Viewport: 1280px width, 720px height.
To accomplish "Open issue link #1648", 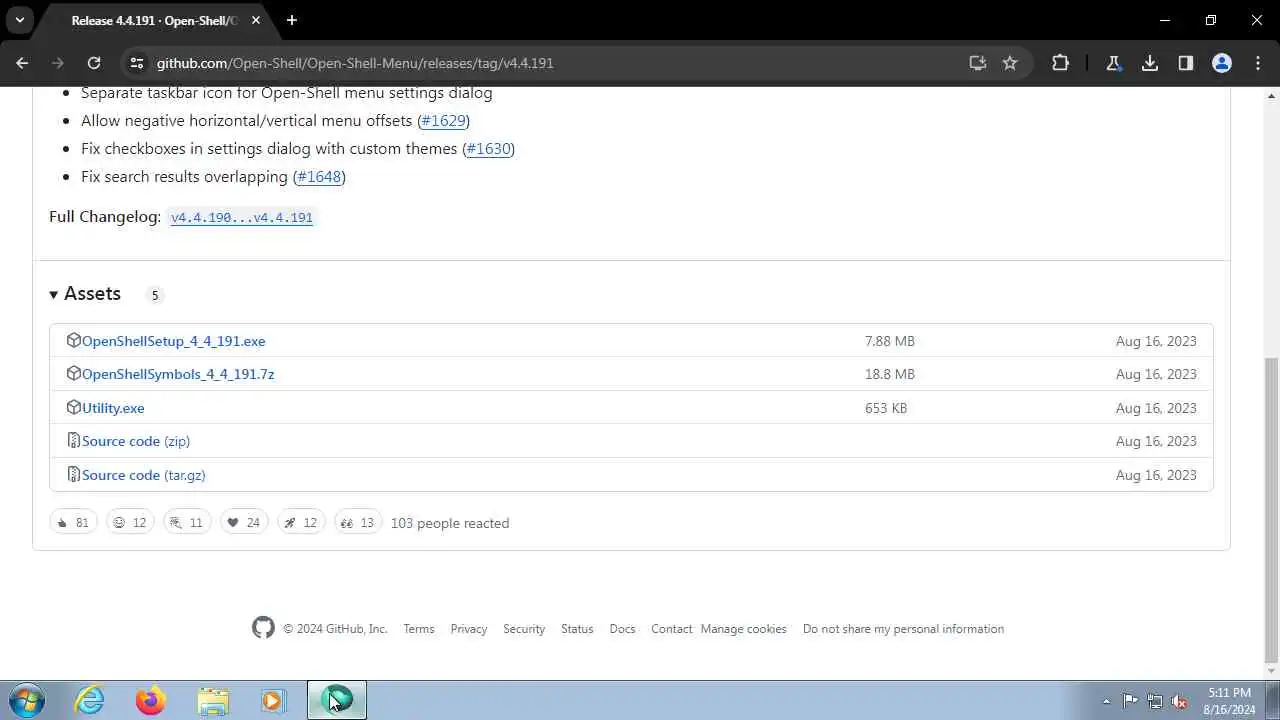I will (319, 176).
